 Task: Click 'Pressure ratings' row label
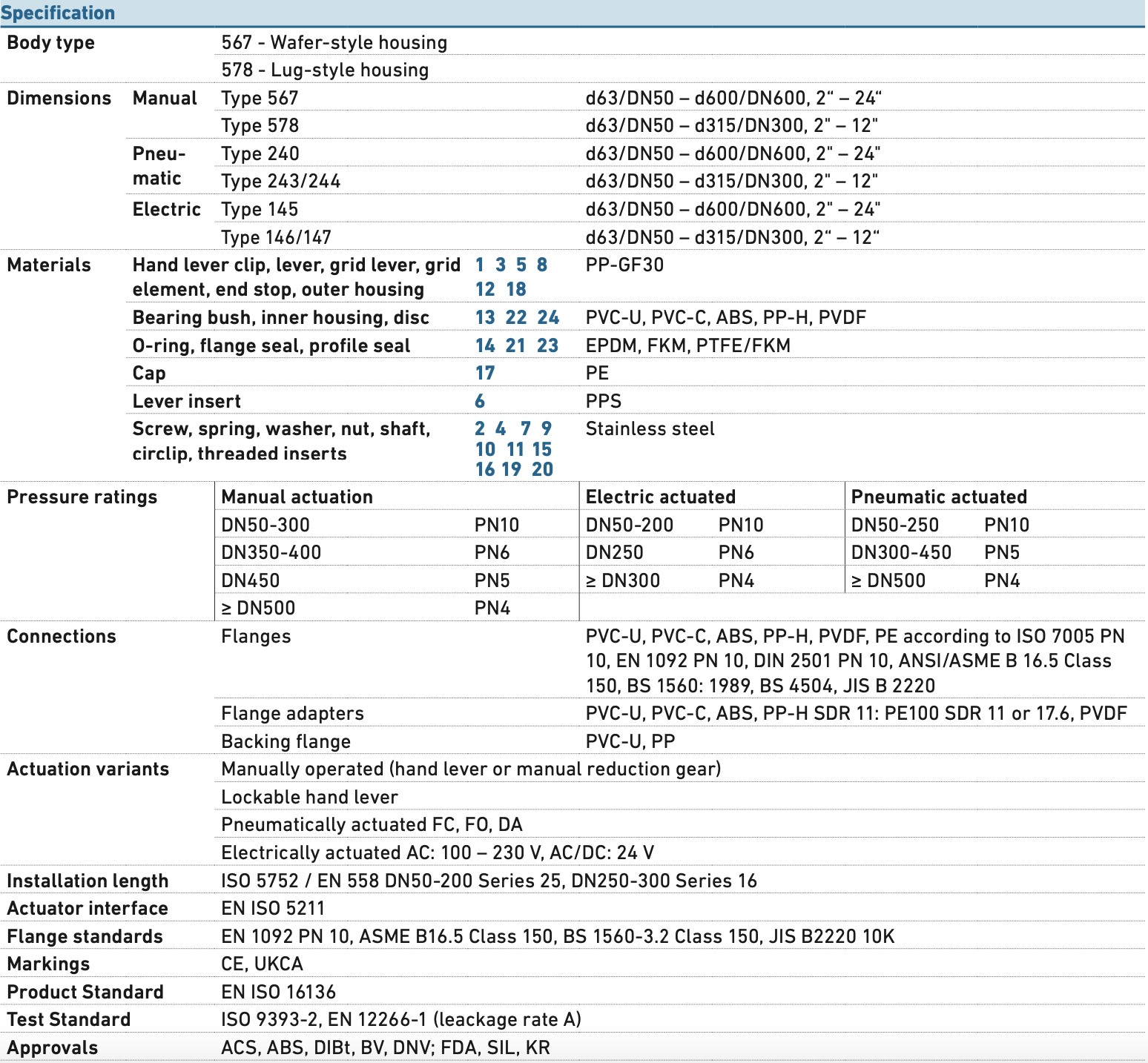tap(82, 497)
